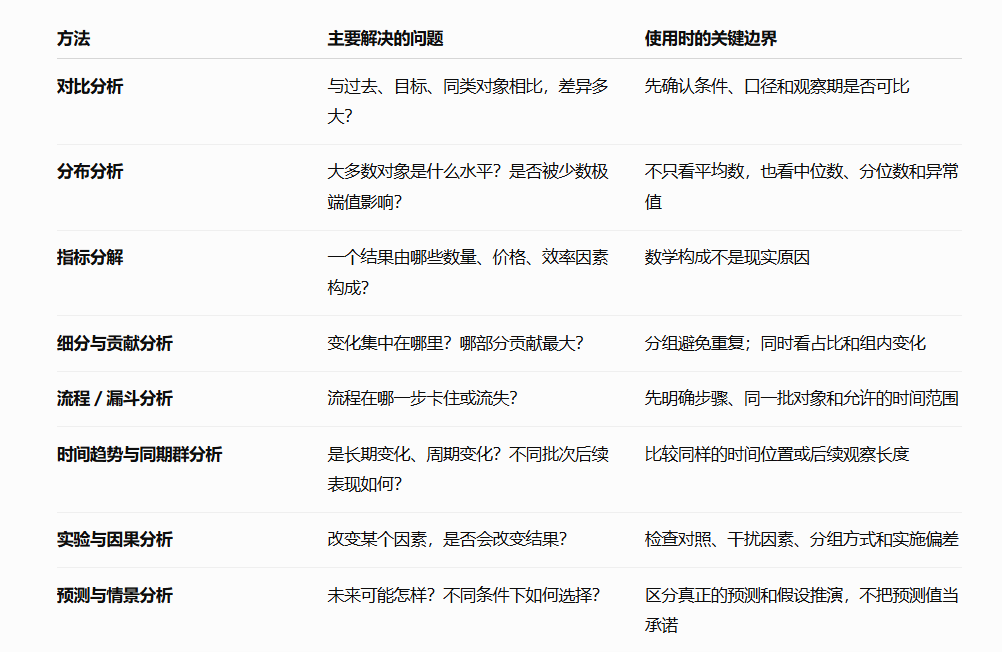Click the text 比较同样的时间位置或后续观察长度
This screenshot has width=1002, height=652.
pos(777,454)
